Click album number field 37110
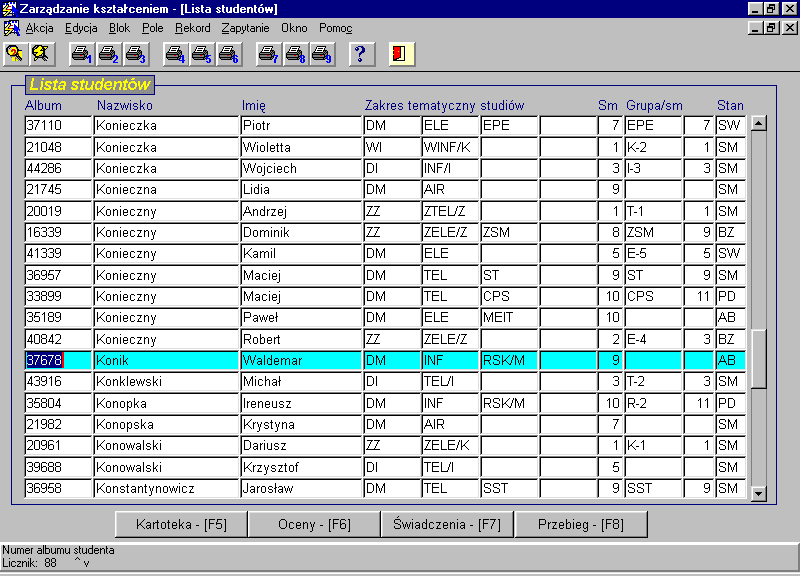Viewport: 800px width, 576px height. [58, 126]
